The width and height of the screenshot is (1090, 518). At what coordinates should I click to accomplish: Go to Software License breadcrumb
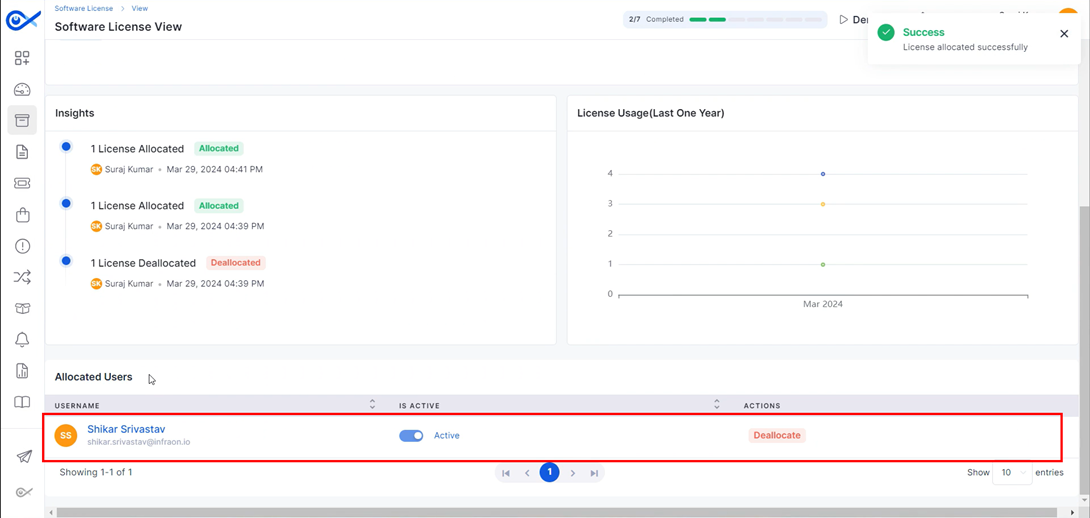(83, 8)
